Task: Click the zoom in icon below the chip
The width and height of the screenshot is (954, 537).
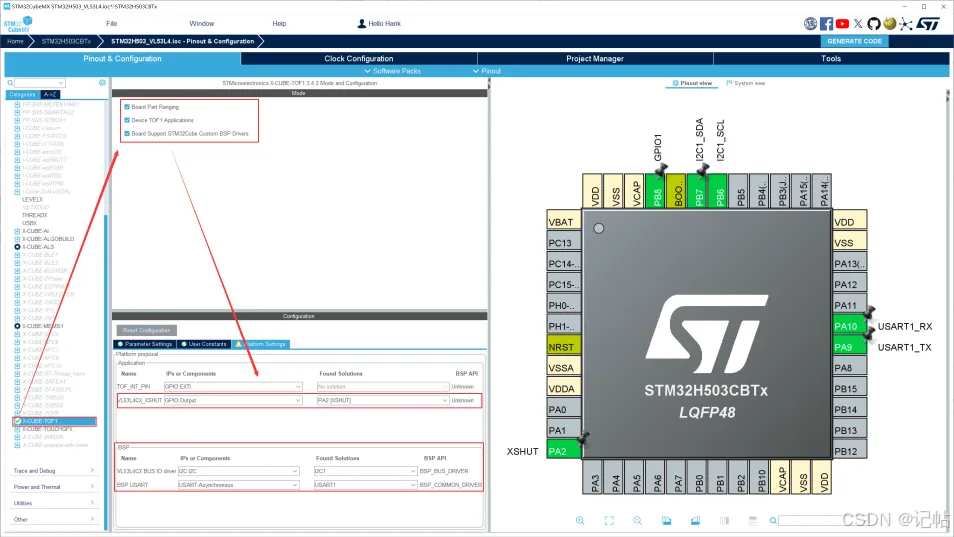Action: pos(580,520)
